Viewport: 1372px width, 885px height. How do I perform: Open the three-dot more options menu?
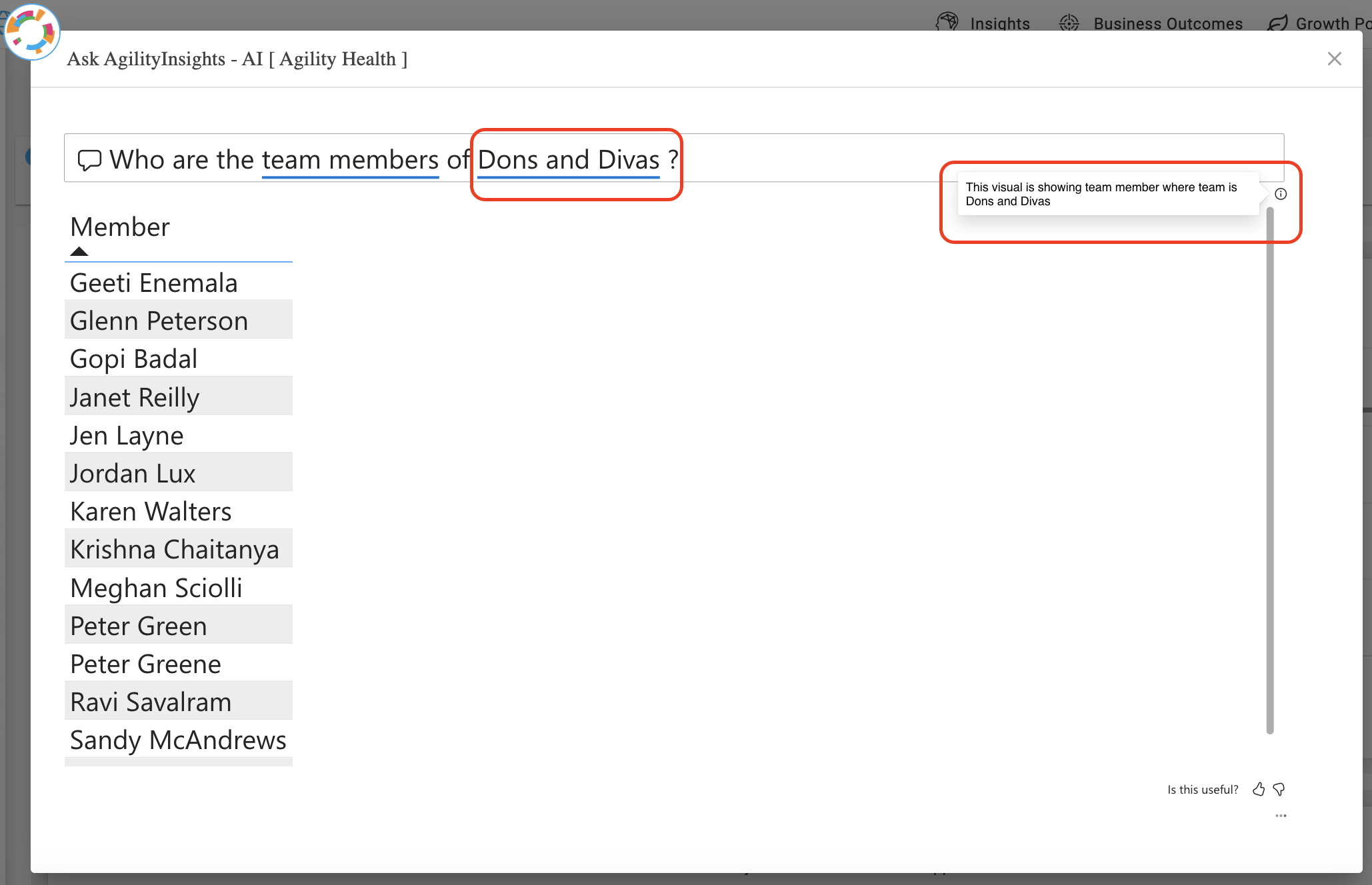pos(1281,816)
